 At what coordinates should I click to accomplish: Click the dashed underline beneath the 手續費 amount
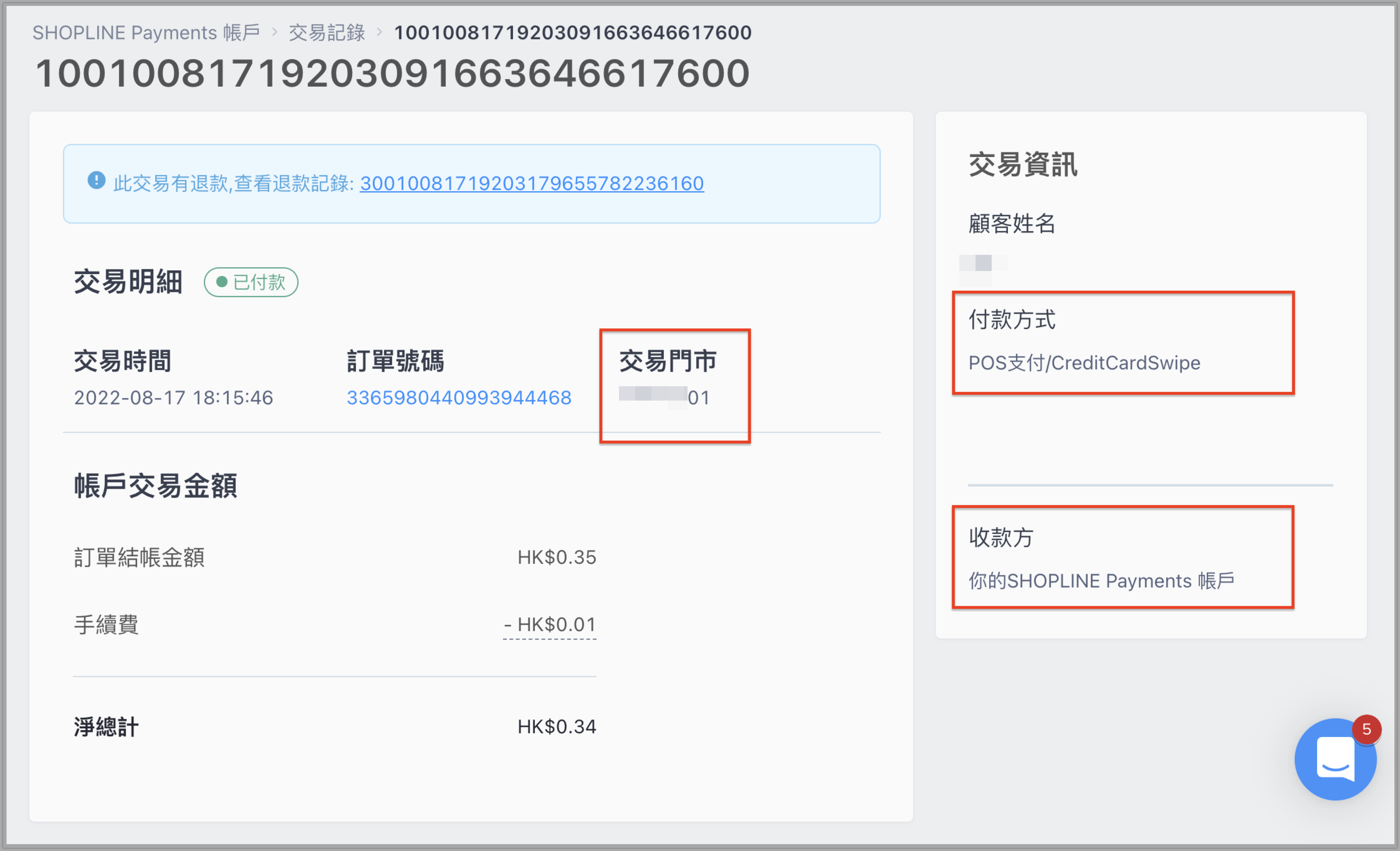pyautogui.click(x=549, y=639)
